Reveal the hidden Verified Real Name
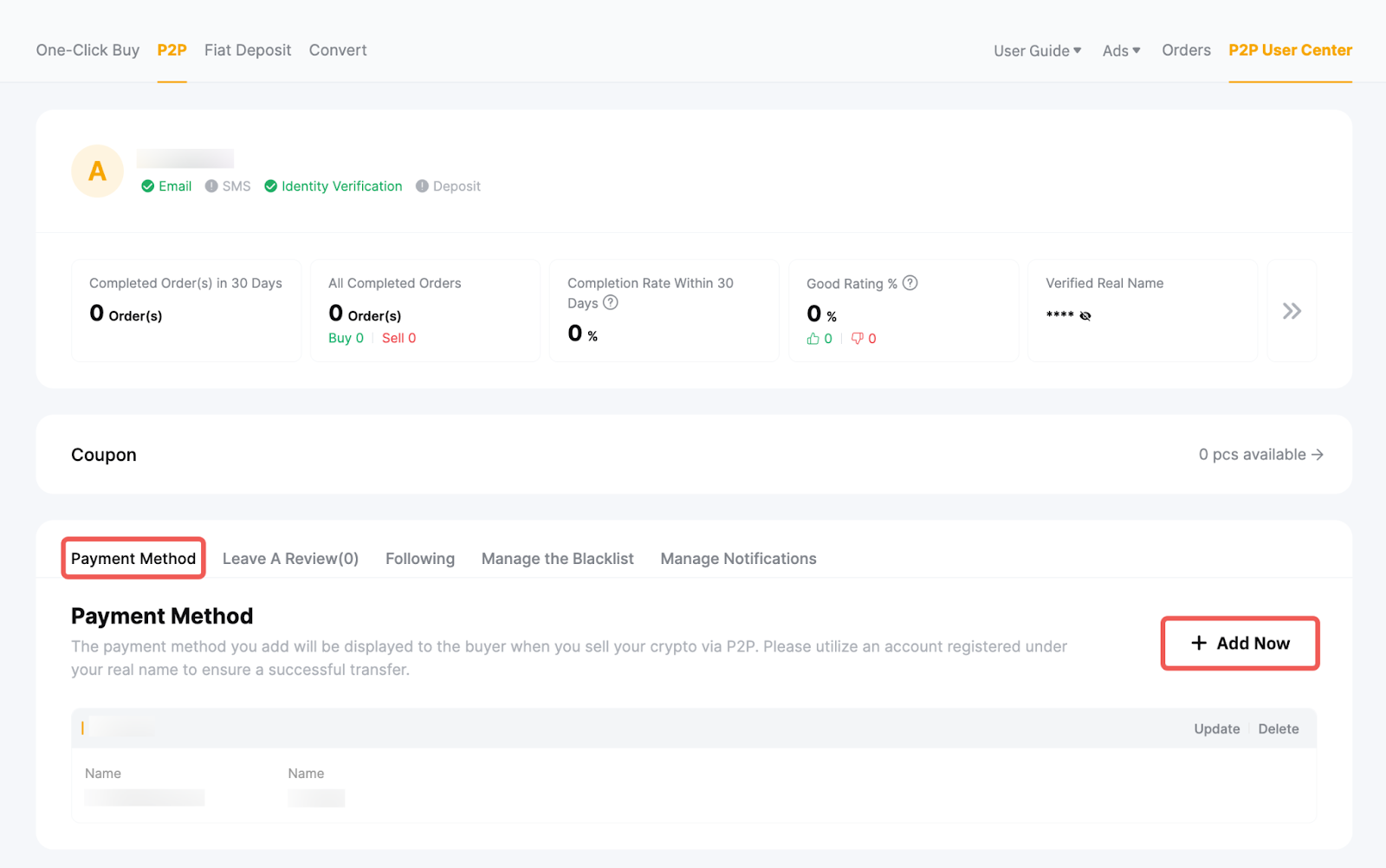 click(1085, 316)
